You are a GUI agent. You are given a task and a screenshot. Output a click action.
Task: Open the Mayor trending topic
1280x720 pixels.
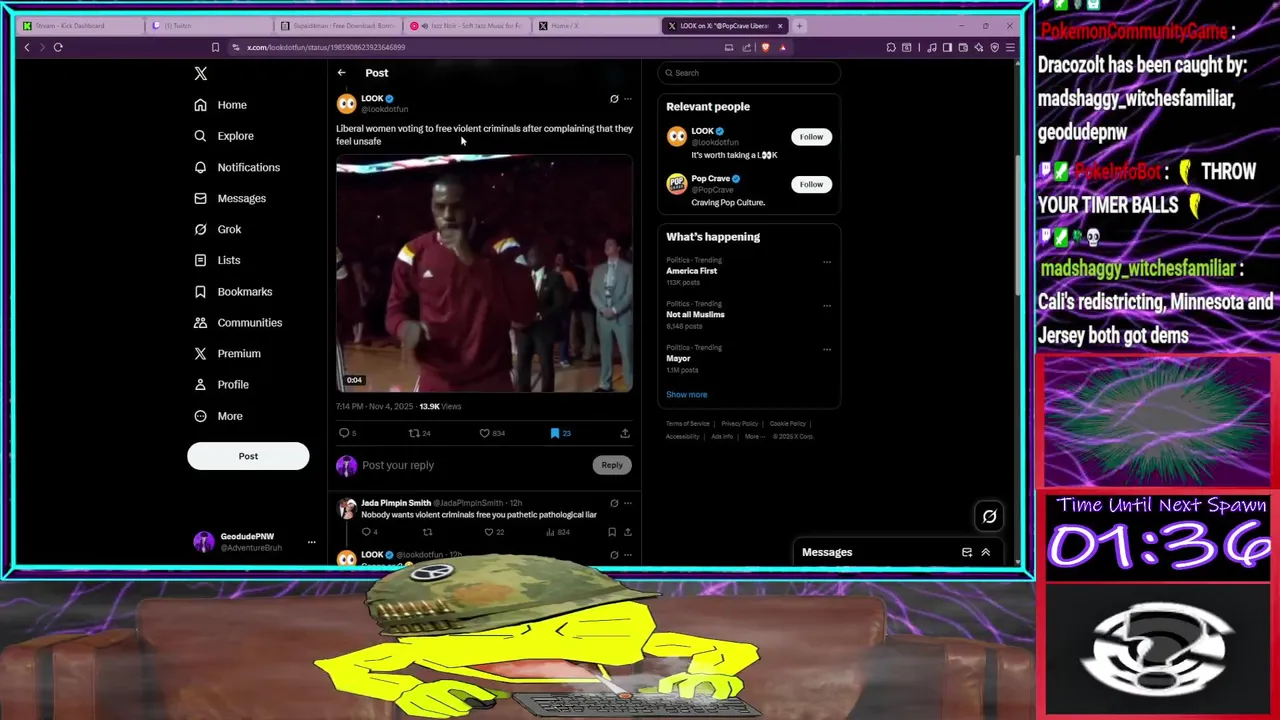(678, 358)
